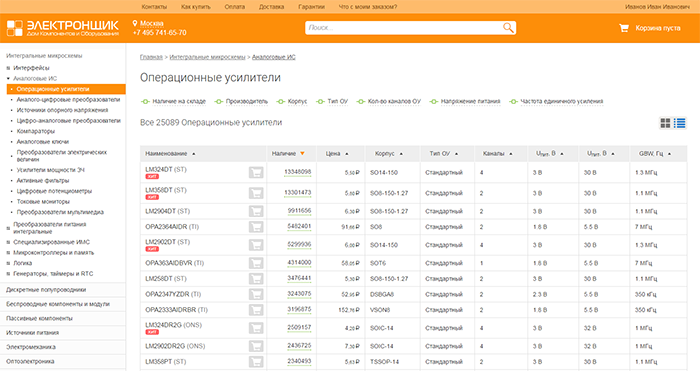The height and width of the screenshot is (371, 700).
Task: Click Интегральные микросхемы breadcrumb link
Action: pos(208,57)
